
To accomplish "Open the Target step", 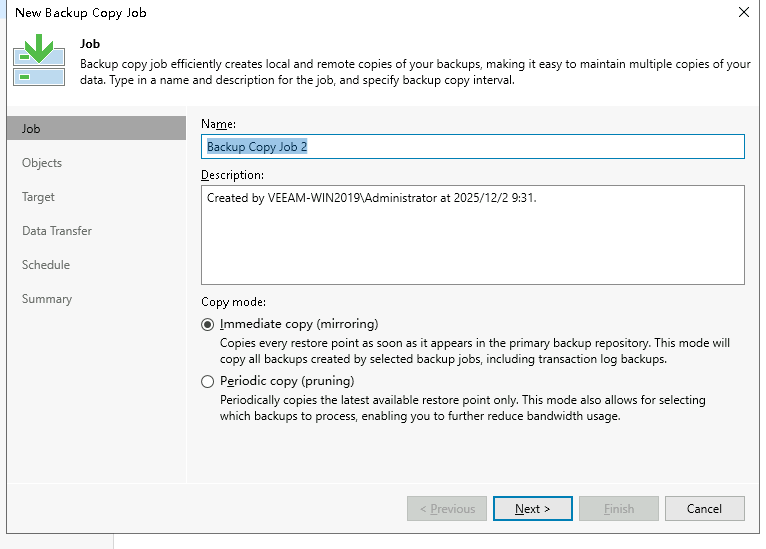I will tap(38, 197).
